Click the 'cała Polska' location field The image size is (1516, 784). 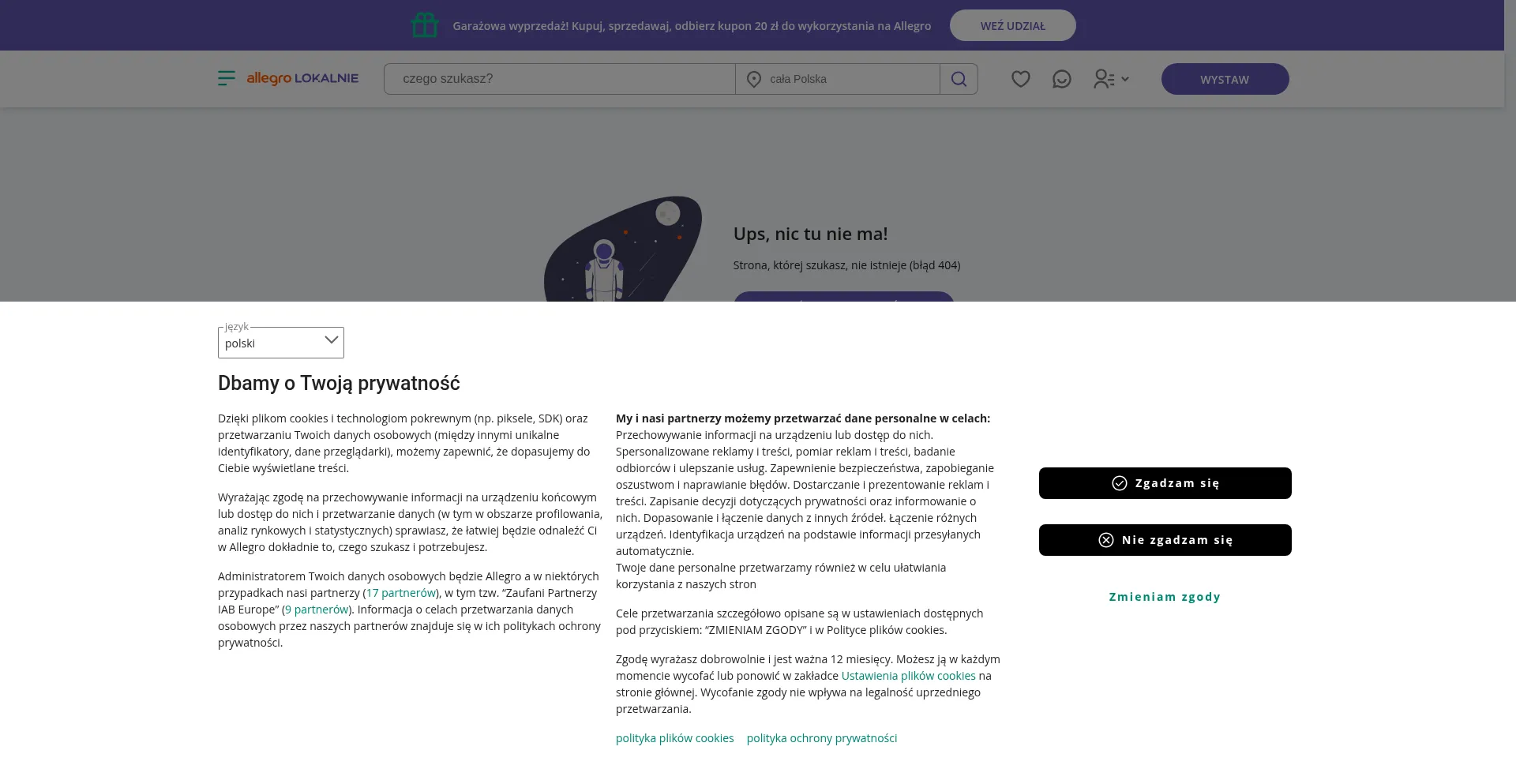[x=838, y=79]
